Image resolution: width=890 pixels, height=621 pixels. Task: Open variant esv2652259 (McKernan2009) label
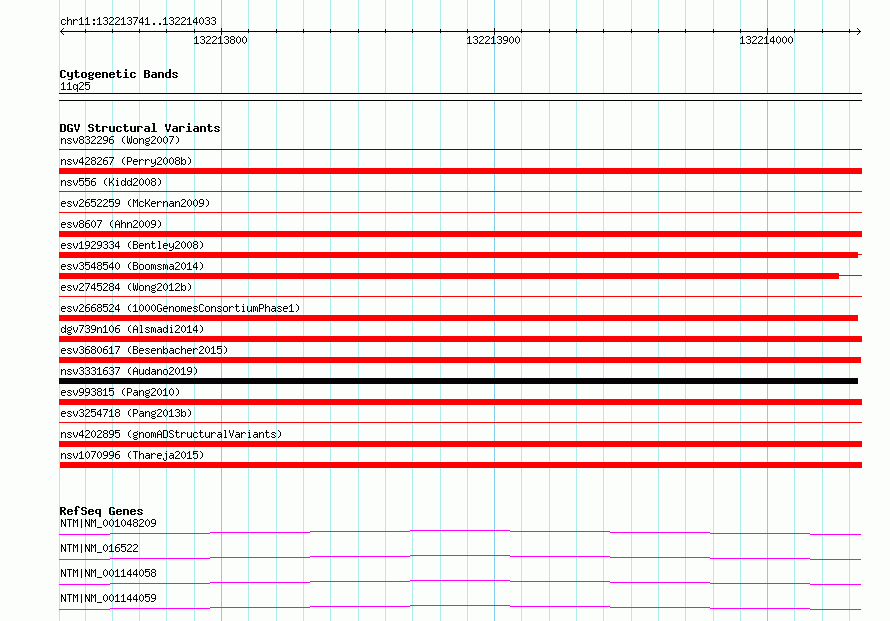pos(135,203)
